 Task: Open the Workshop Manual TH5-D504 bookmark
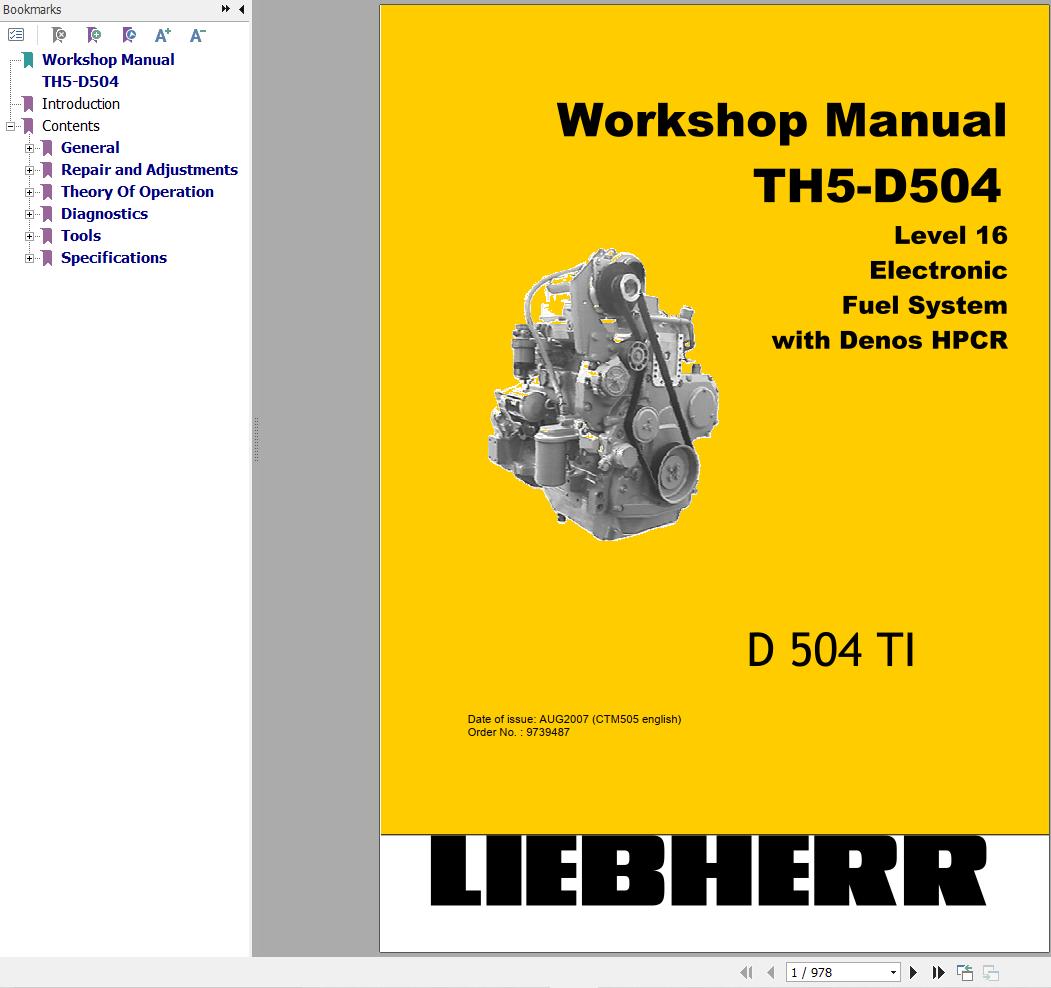(108, 70)
